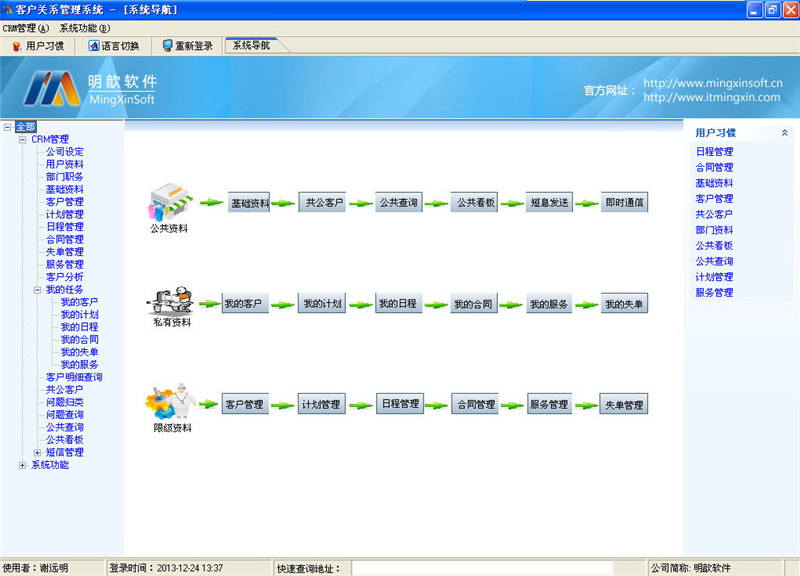Open 客户管理 link in 用户习惯 panel
The height and width of the screenshot is (576, 800).
[714, 198]
